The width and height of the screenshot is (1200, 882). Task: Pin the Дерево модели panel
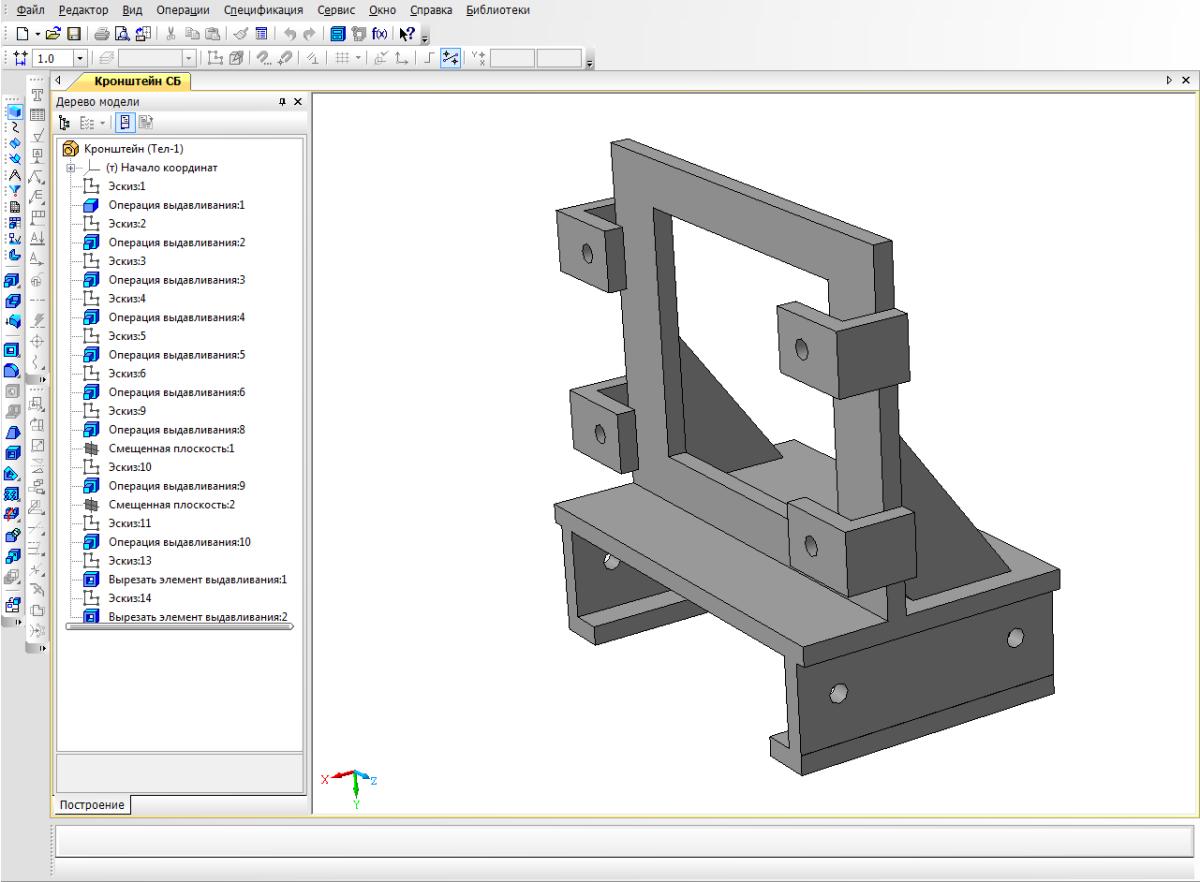pyautogui.click(x=282, y=102)
